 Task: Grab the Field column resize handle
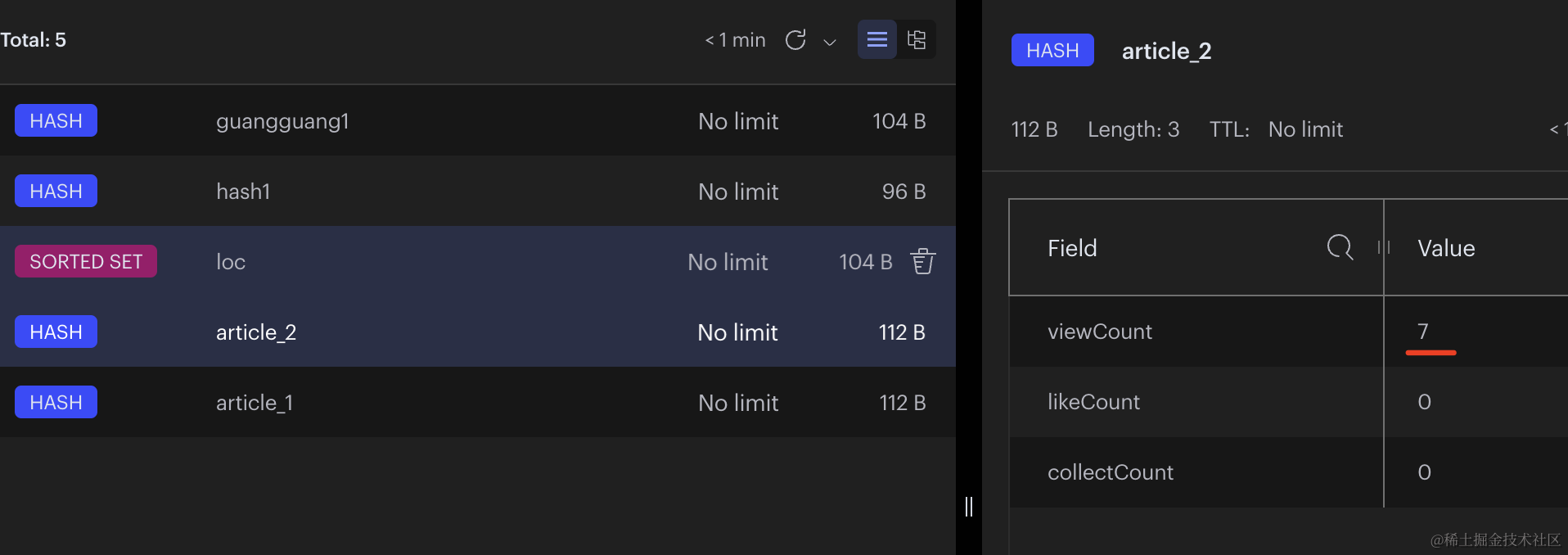[x=1384, y=247]
